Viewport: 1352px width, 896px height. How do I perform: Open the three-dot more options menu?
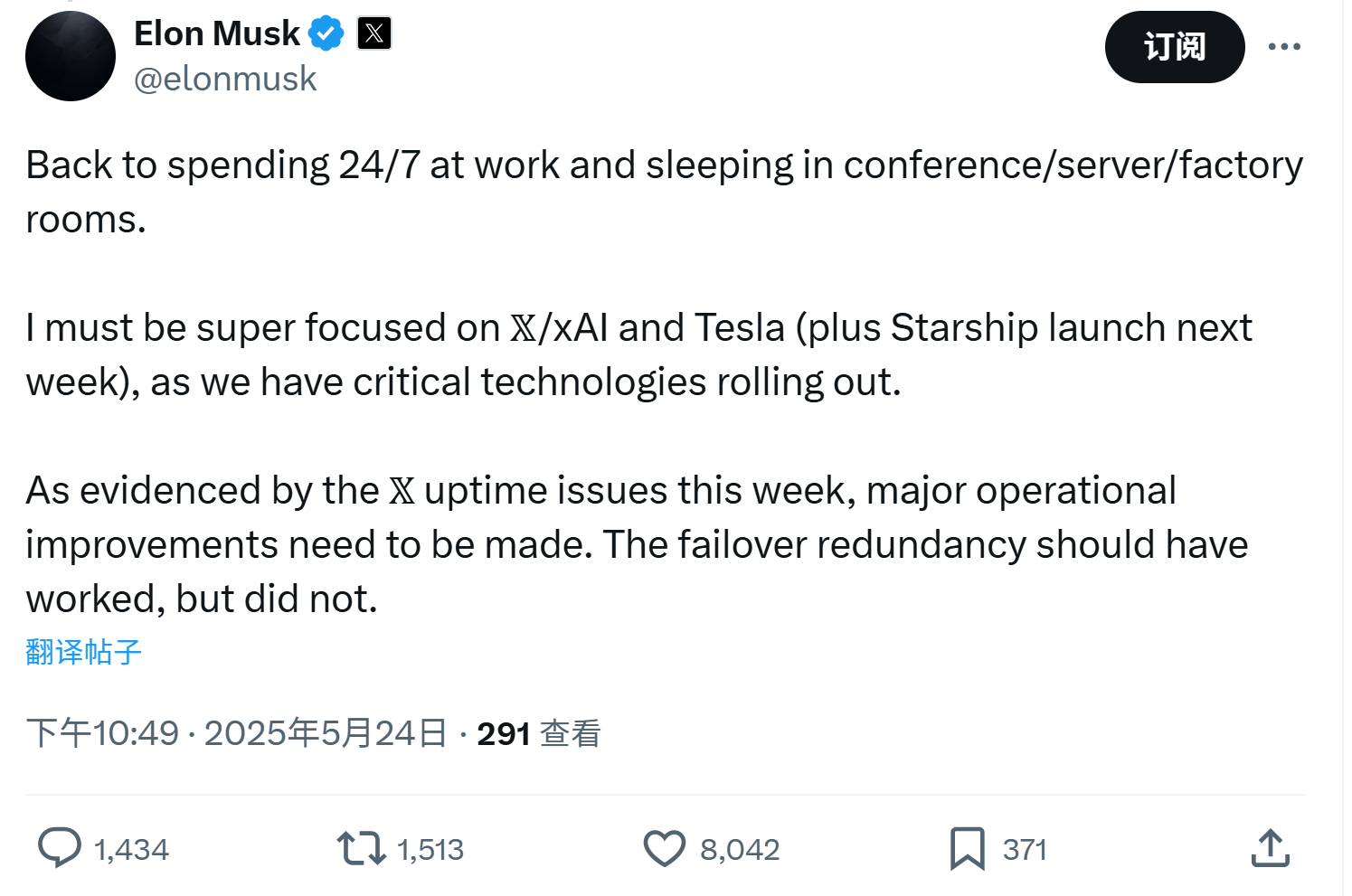(x=1284, y=47)
